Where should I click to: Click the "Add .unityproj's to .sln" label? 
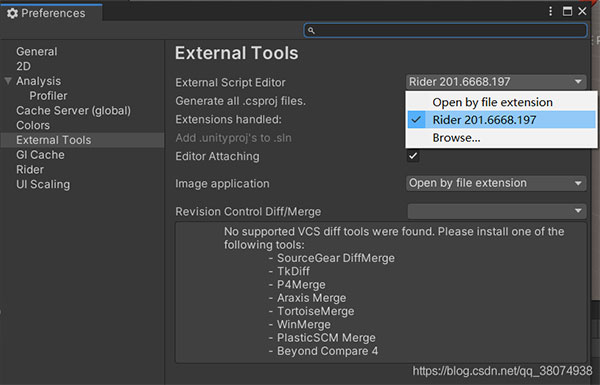click(233, 138)
